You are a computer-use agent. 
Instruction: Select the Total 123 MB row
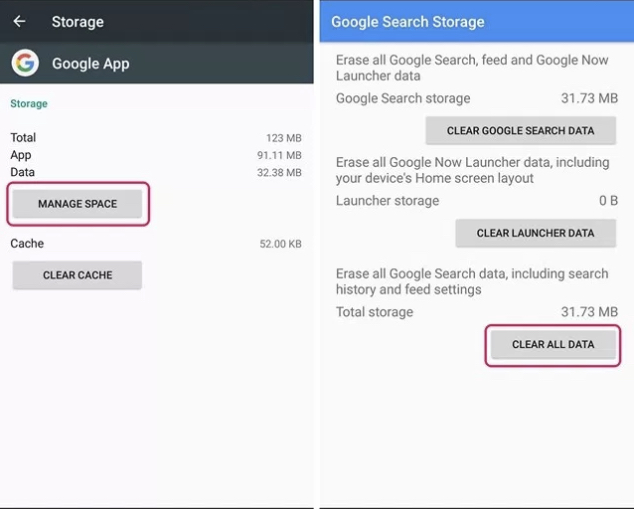point(155,137)
